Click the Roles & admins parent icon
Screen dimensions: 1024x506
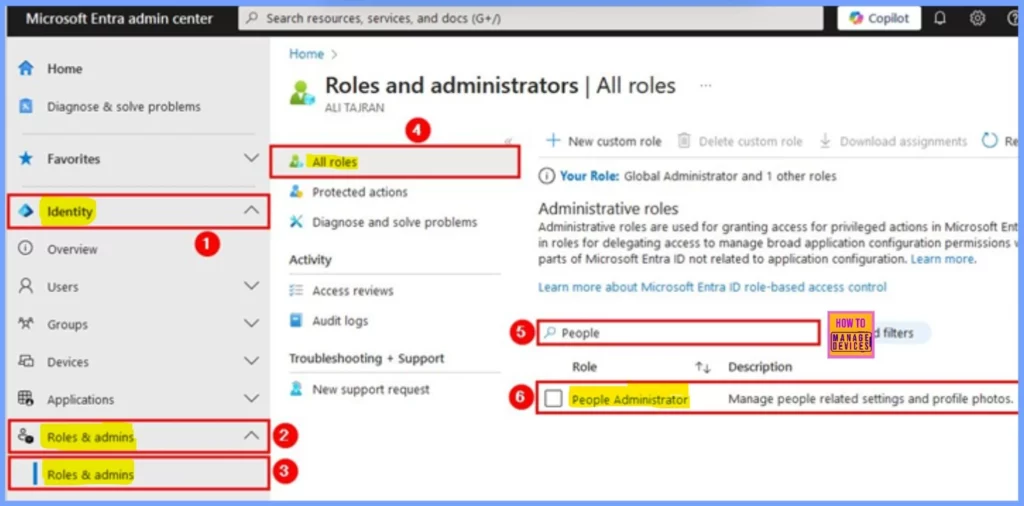pos(25,436)
